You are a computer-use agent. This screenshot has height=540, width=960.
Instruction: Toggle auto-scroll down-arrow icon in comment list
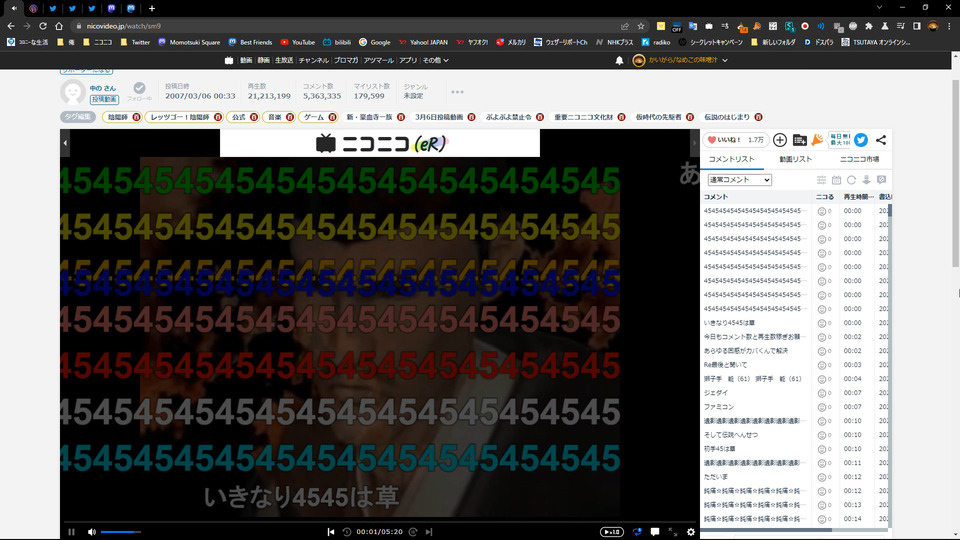(x=866, y=180)
